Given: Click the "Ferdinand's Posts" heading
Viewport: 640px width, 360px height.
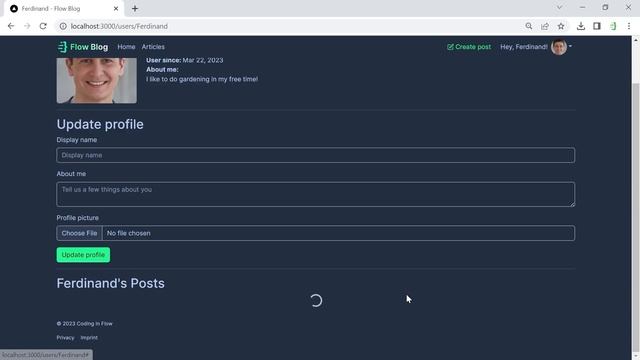Looking at the screenshot, I should click(111, 283).
